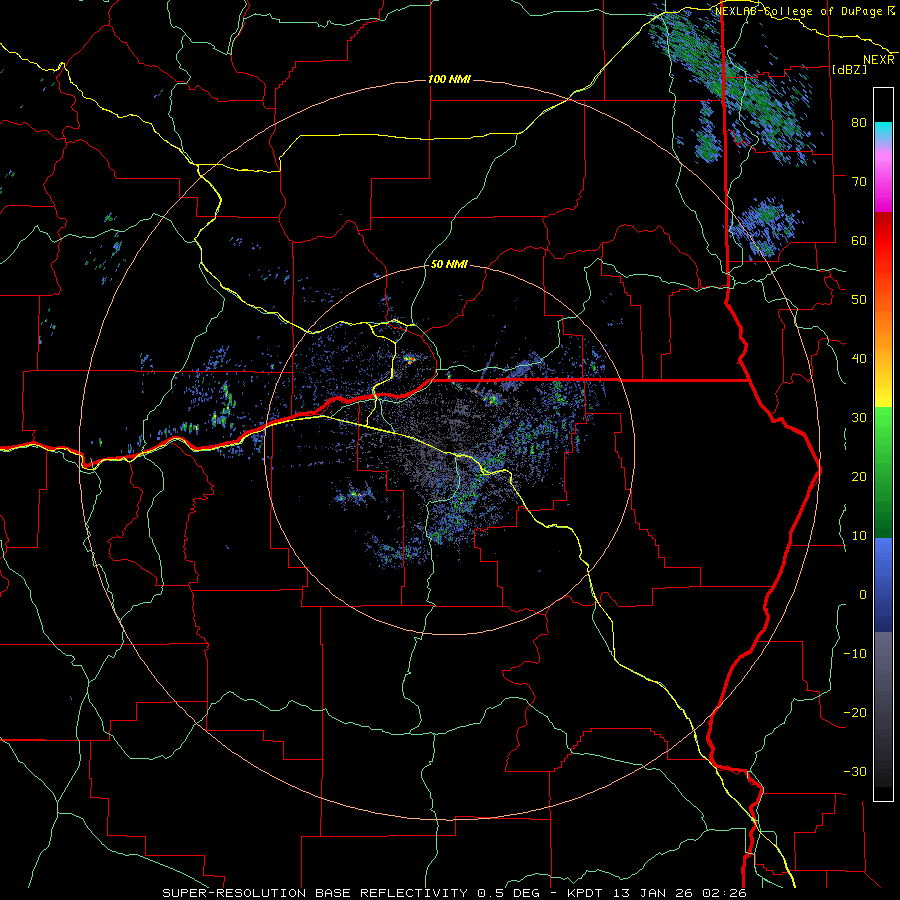Select the blue segment of the color bar
This screenshot has height=900, width=900.
click(x=883, y=585)
